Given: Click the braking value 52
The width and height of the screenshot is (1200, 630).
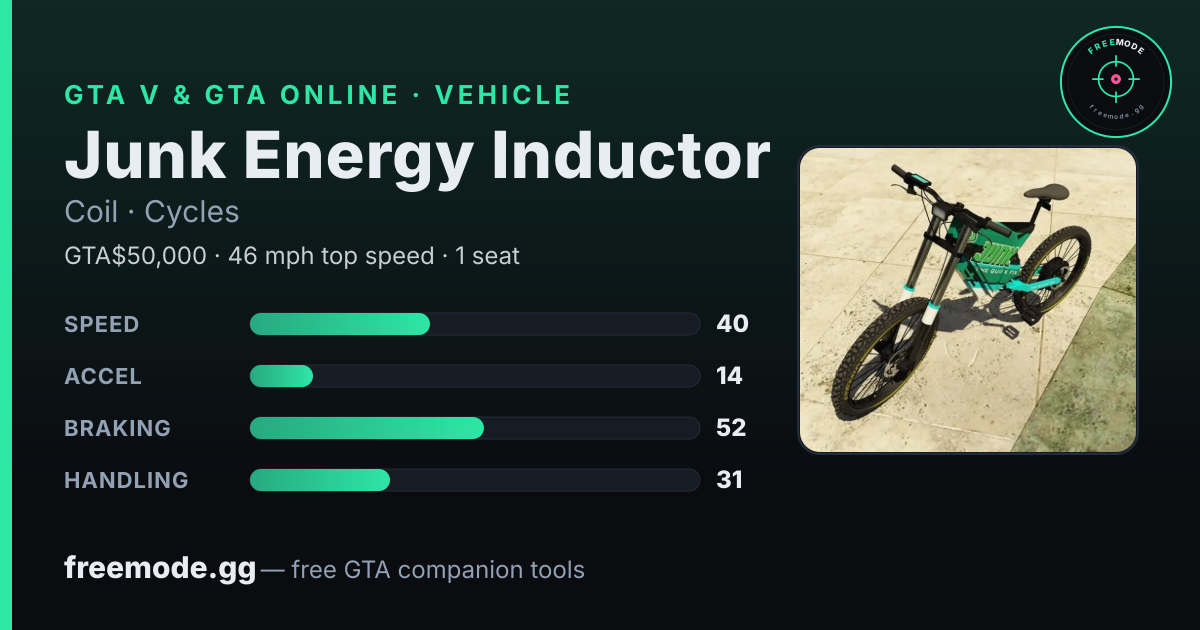Looking at the screenshot, I should [731, 428].
